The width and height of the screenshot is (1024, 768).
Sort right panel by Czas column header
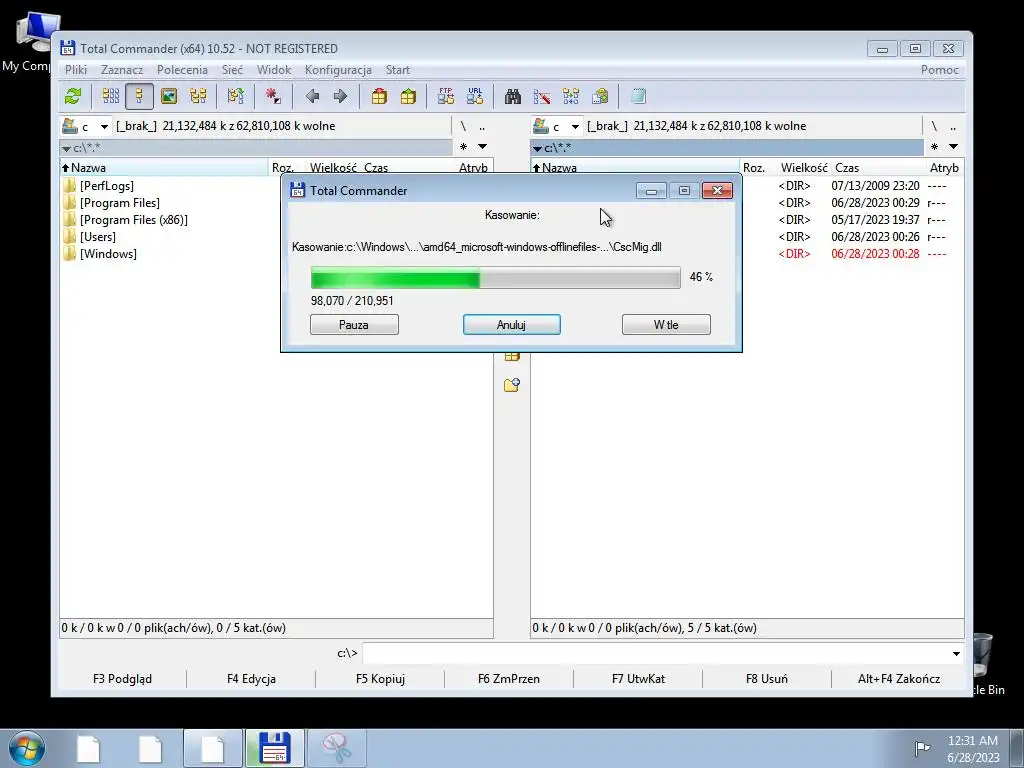(878, 168)
